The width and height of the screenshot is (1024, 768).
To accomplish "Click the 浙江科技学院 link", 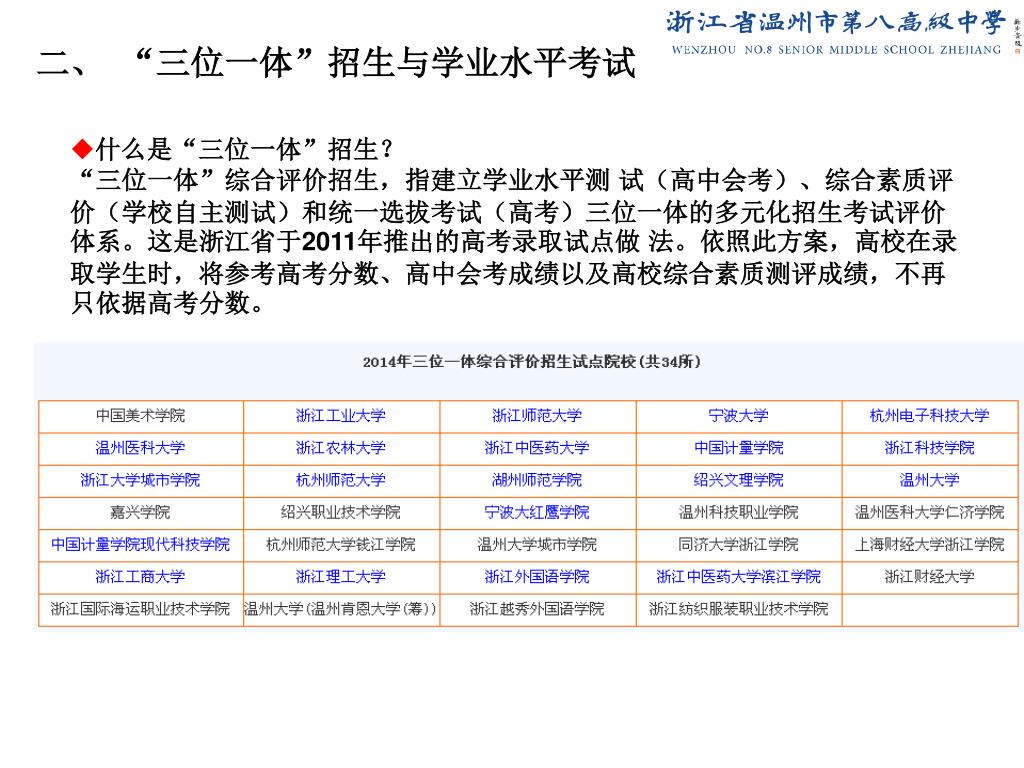I will (x=929, y=448).
